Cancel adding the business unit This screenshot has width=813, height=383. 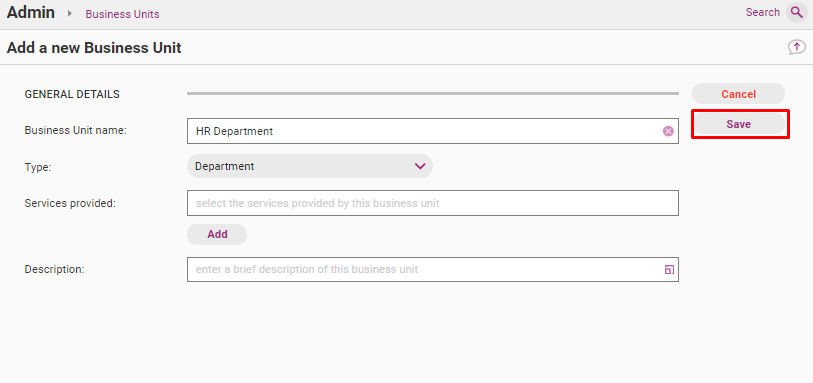[x=738, y=94]
